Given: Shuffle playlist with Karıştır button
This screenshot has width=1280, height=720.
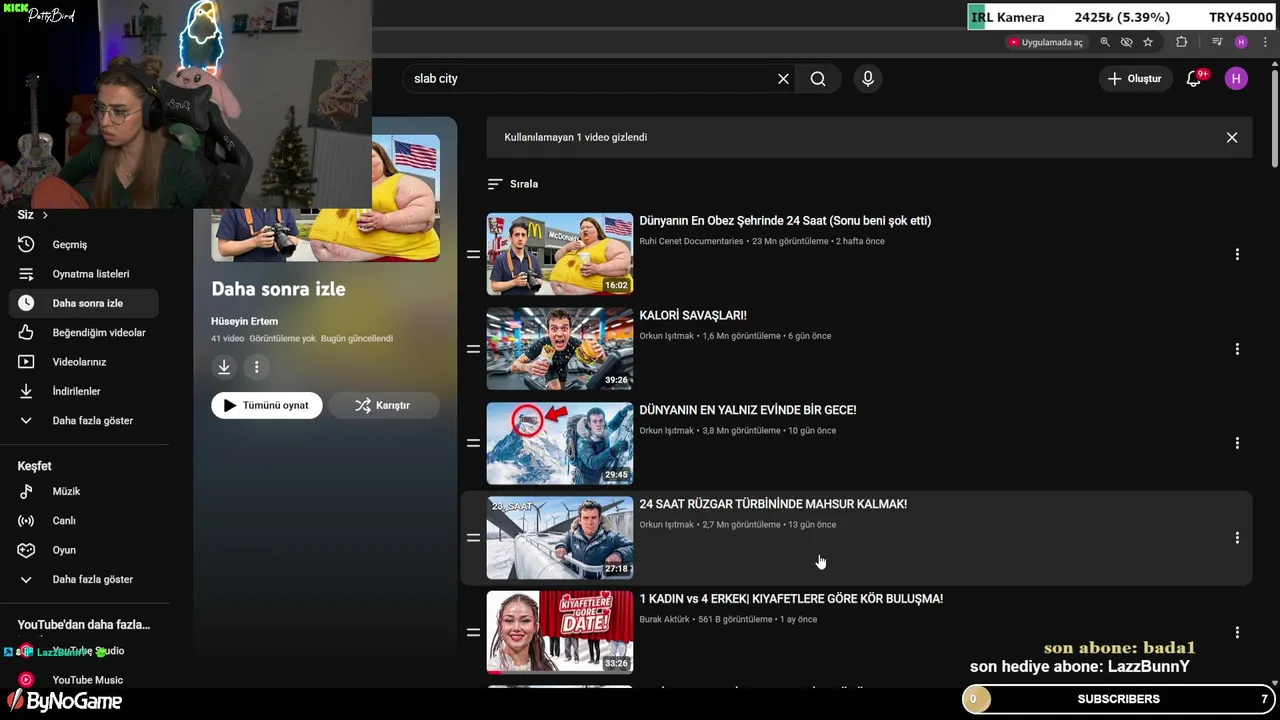Looking at the screenshot, I should pyautogui.click(x=384, y=405).
